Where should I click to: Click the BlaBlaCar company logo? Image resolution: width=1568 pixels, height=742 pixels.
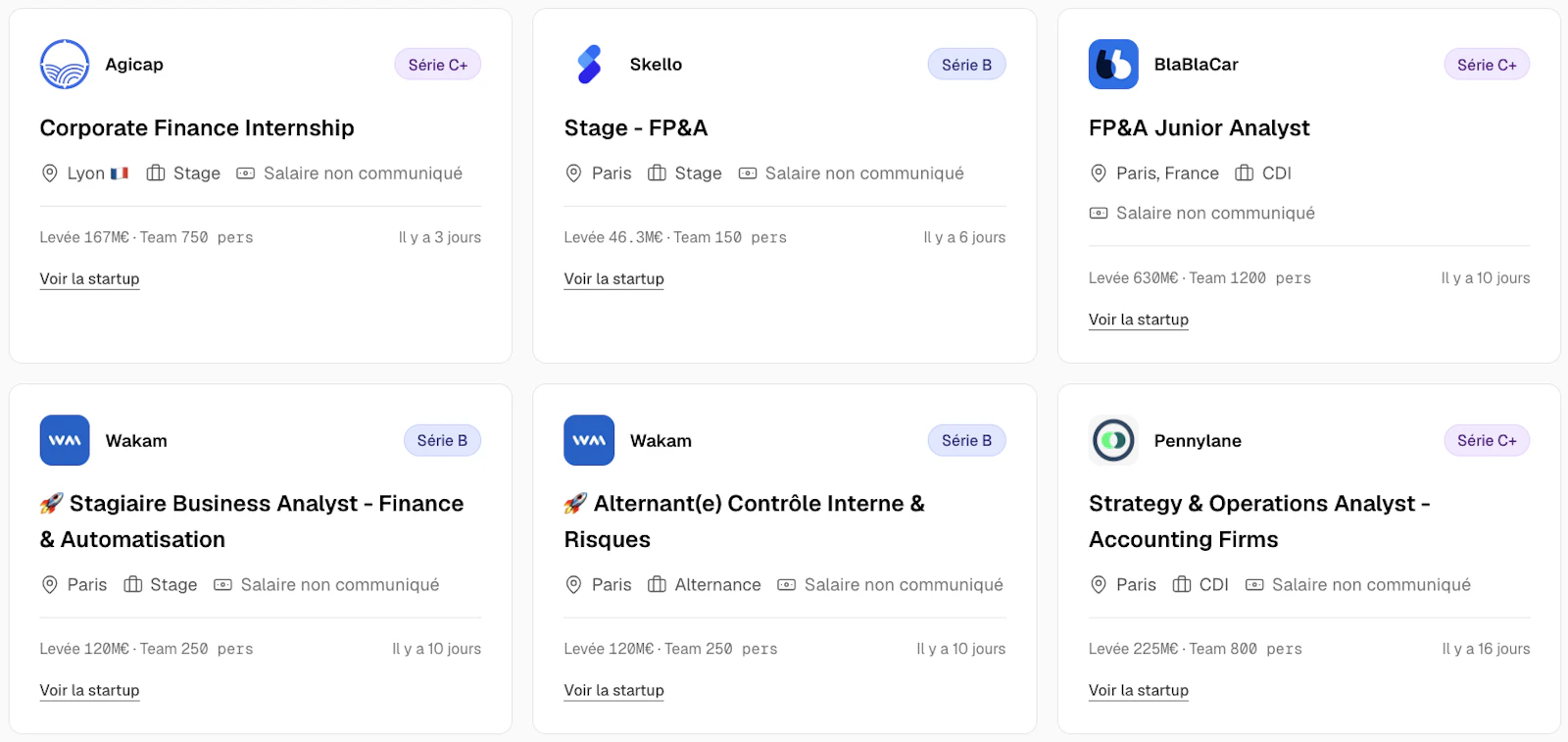pos(1113,65)
